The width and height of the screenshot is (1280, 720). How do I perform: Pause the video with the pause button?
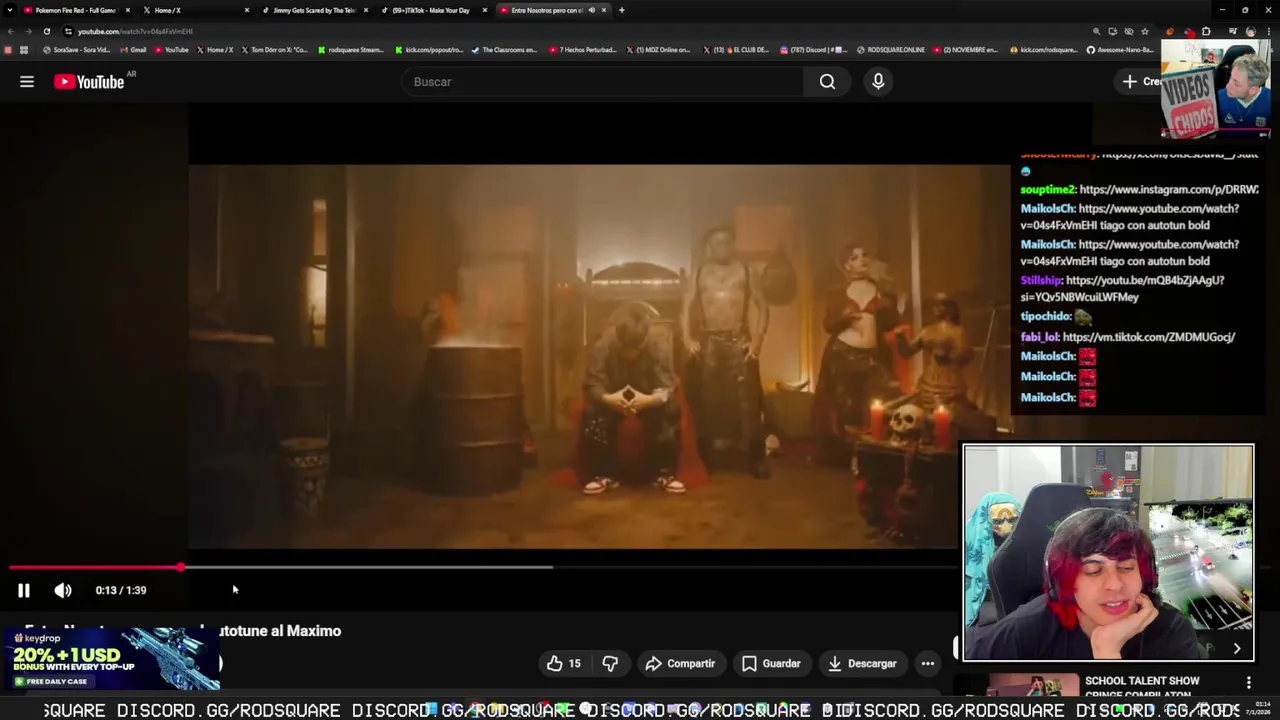point(24,590)
